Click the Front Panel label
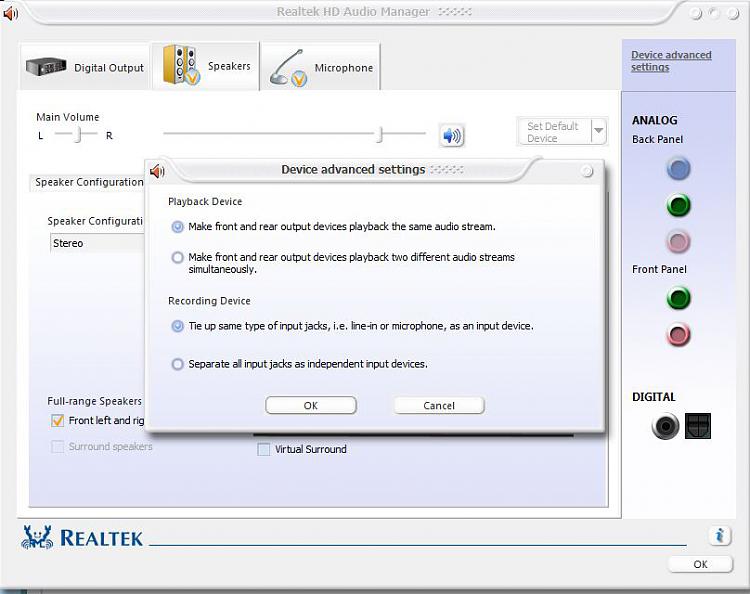 pyautogui.click(x=659, y=269)
